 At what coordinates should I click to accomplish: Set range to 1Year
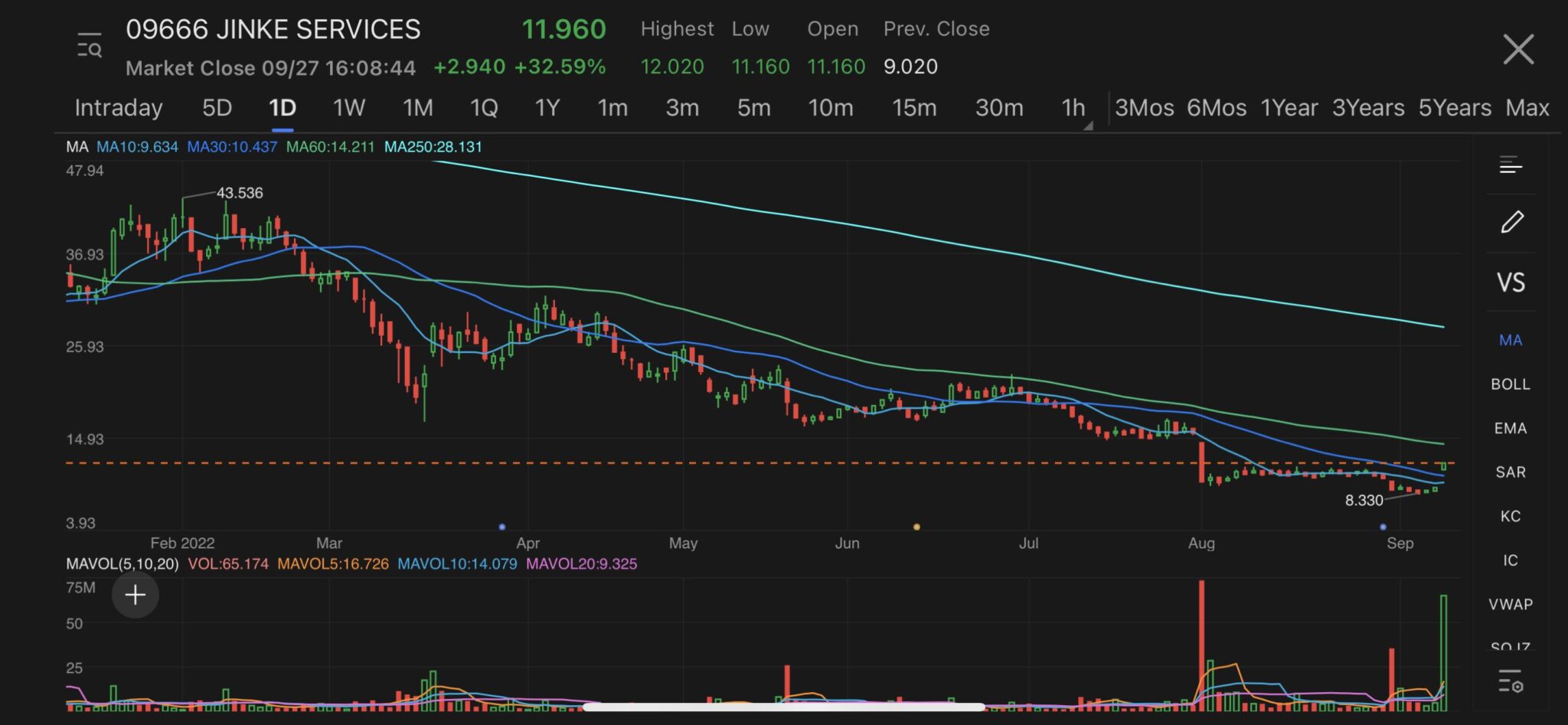tap(1289, 108)
